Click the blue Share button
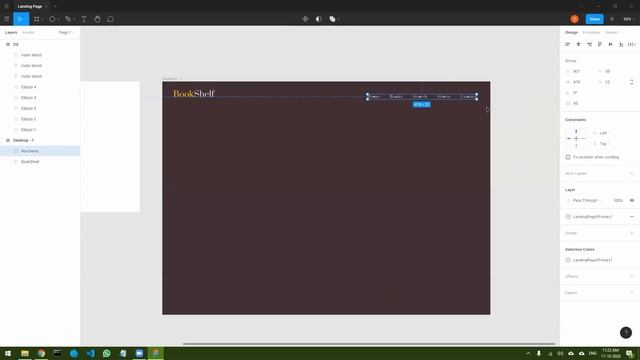 pos(594,19)
